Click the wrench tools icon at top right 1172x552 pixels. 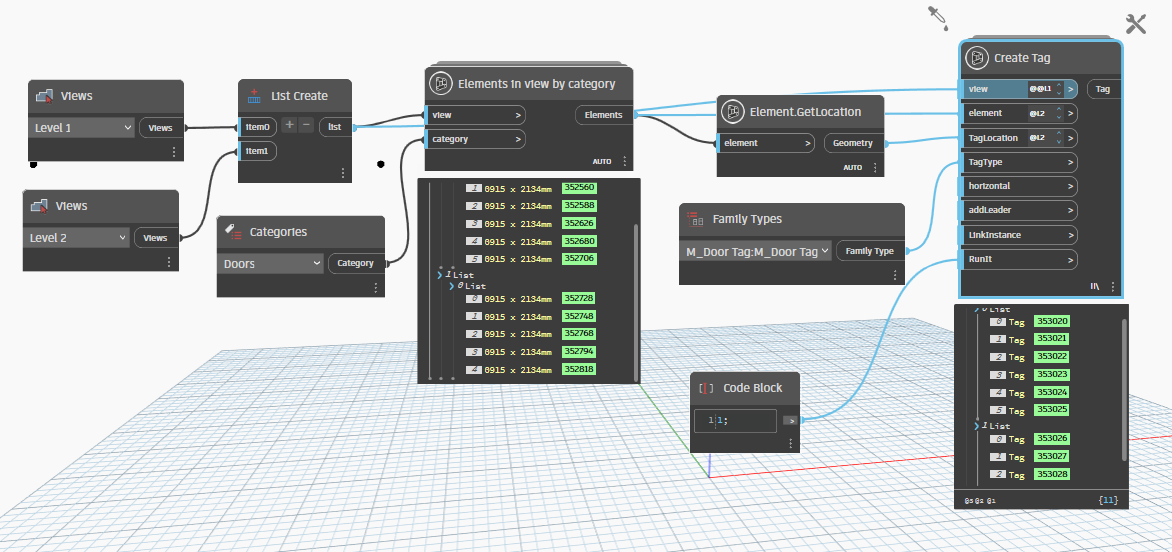coord(1136,24)
